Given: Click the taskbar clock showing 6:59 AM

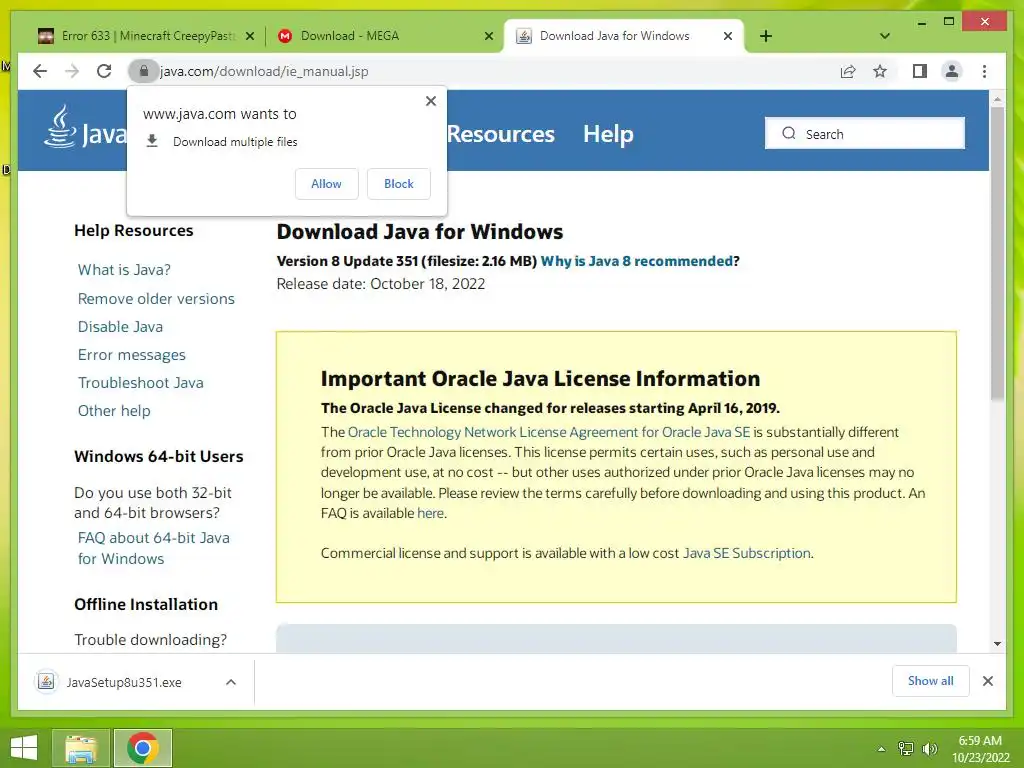Looking at the screenshot, I should pos(980,749).
